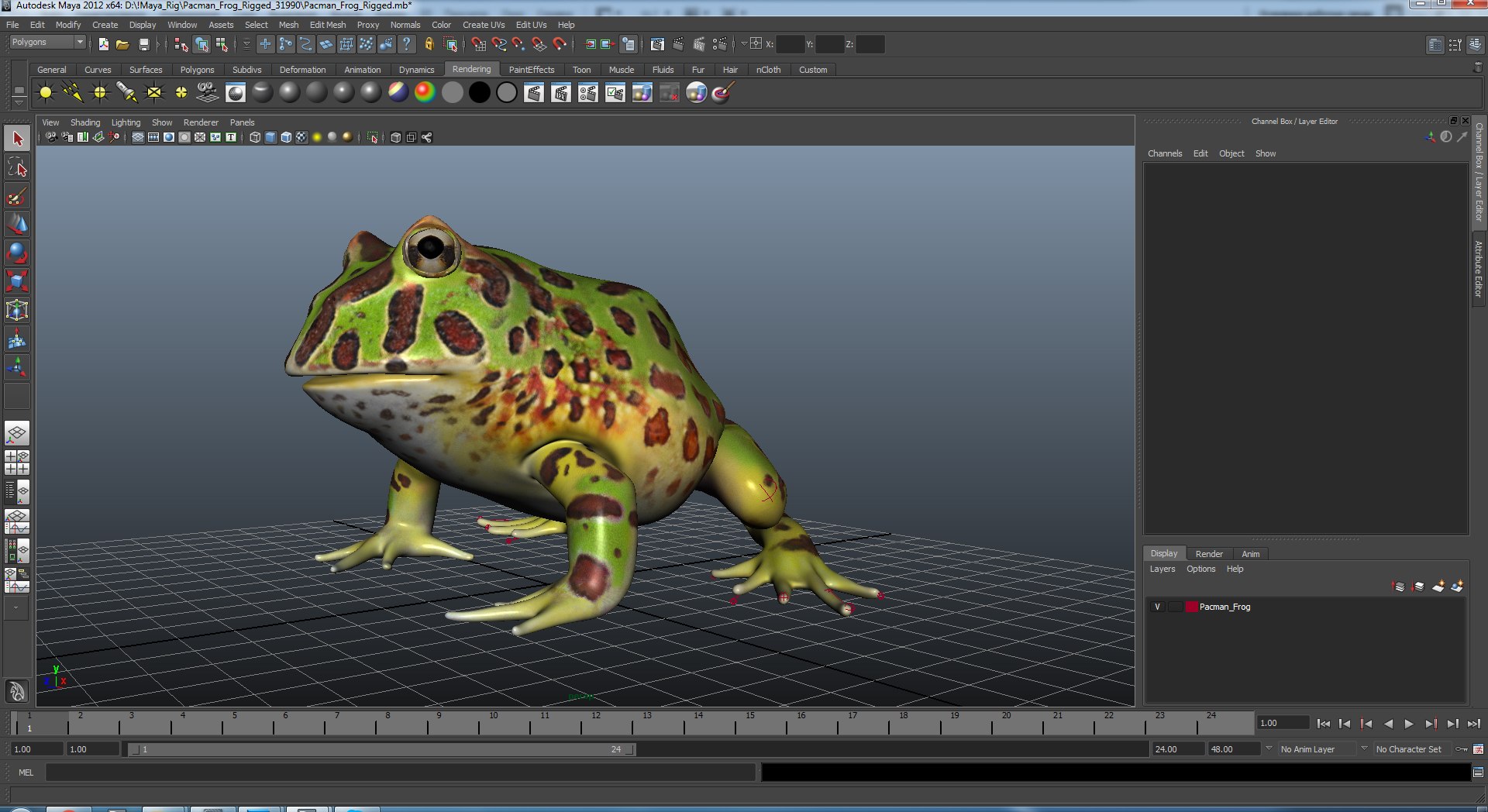Viewport: 1488px width, 812px height.
Task: Toggle wireframe on shaded in viewport
Action: coord(286,137)
